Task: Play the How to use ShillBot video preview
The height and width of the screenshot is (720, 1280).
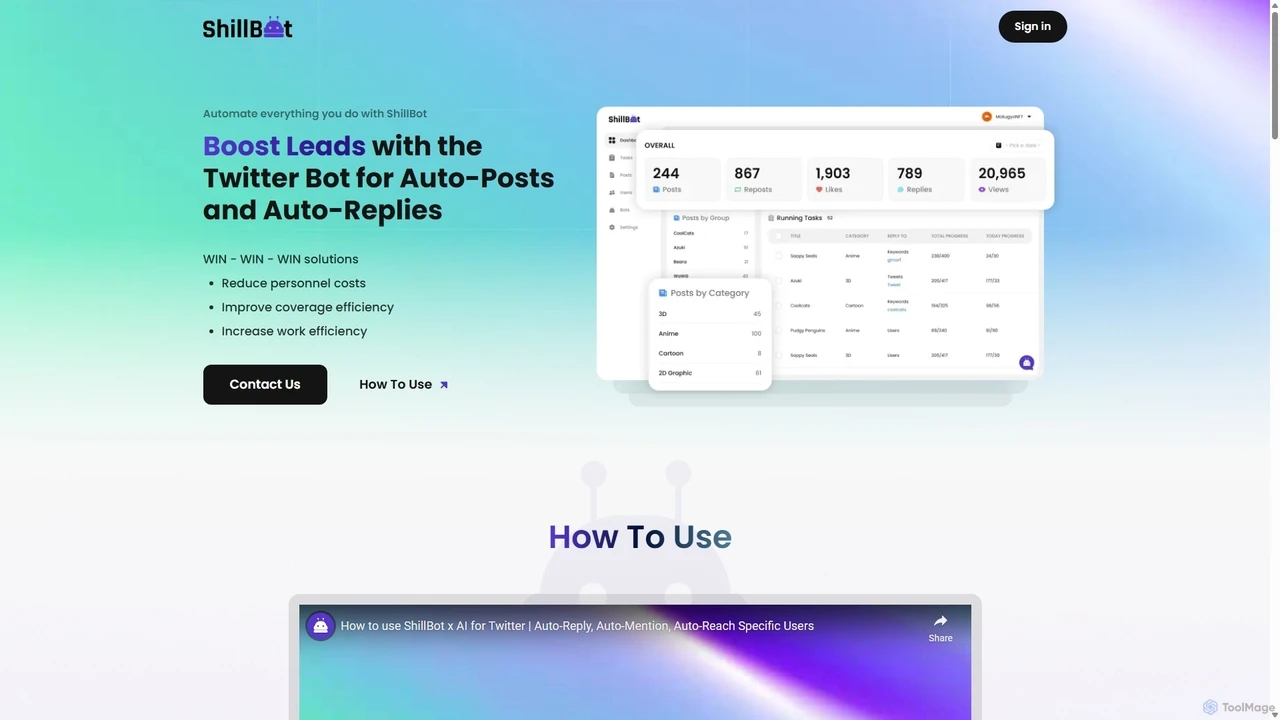Action: [635, 662]
